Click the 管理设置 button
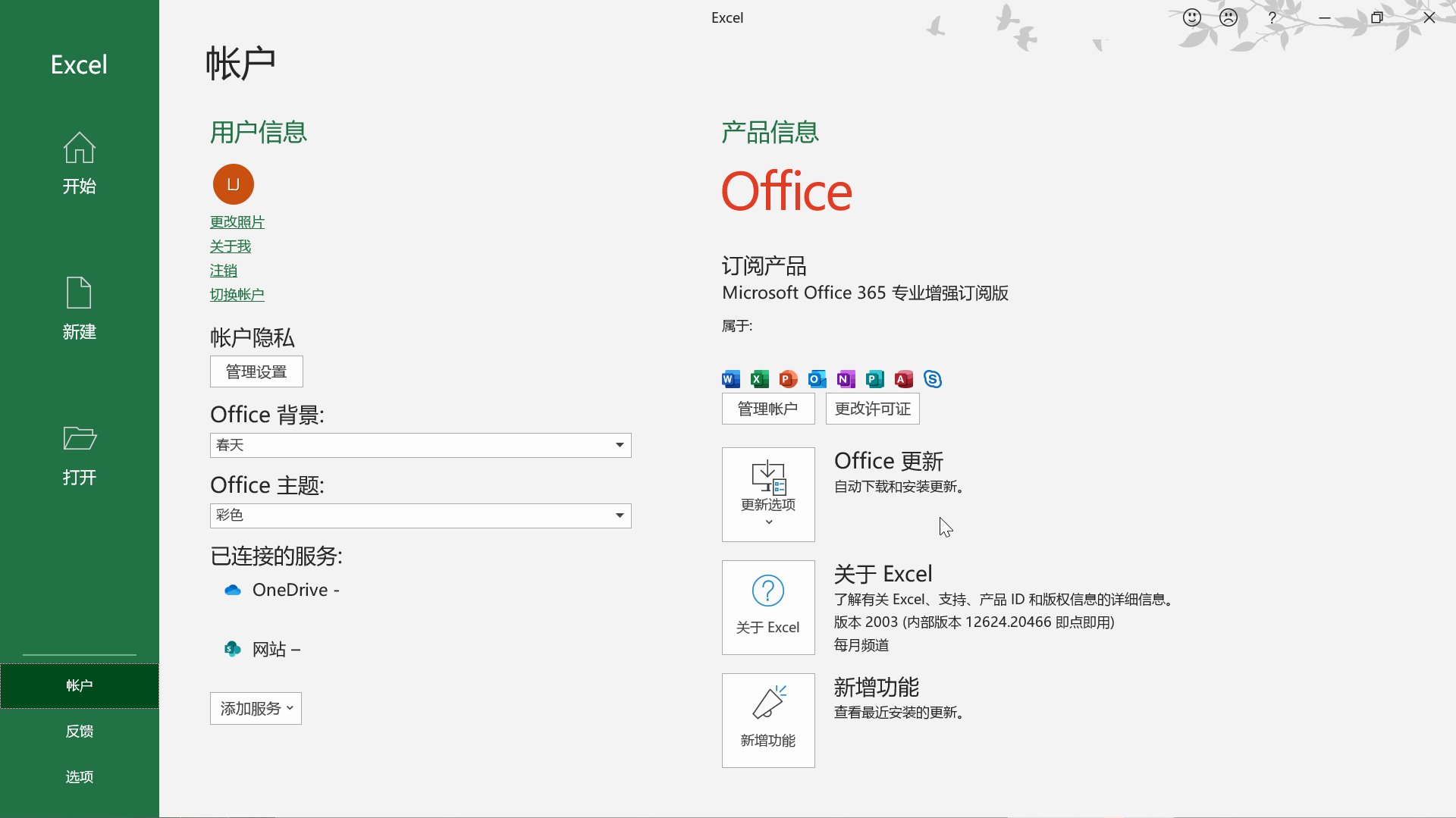Viewport: 1456px width, 818px height. (x=256, y=371)
